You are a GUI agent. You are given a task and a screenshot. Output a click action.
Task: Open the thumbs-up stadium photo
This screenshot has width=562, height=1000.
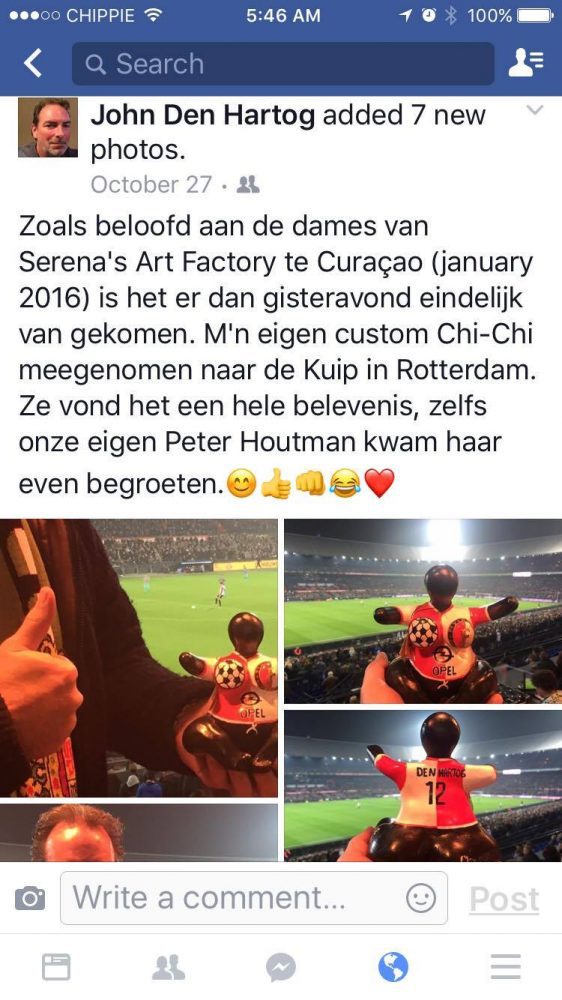pyautogui.click(x=138, y=658)
